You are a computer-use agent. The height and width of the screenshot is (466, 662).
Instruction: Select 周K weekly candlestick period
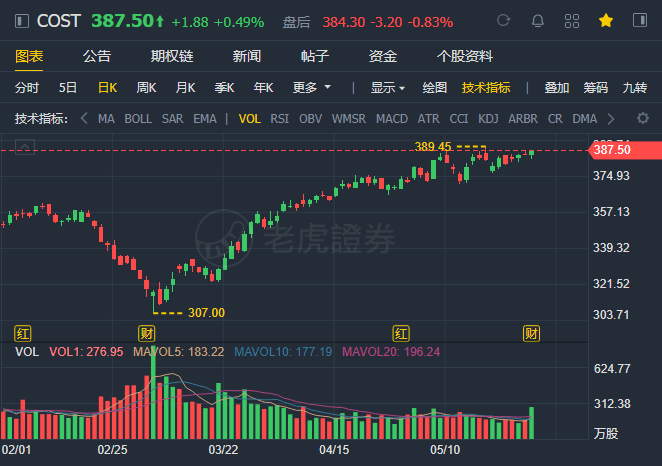click(146, 88)
